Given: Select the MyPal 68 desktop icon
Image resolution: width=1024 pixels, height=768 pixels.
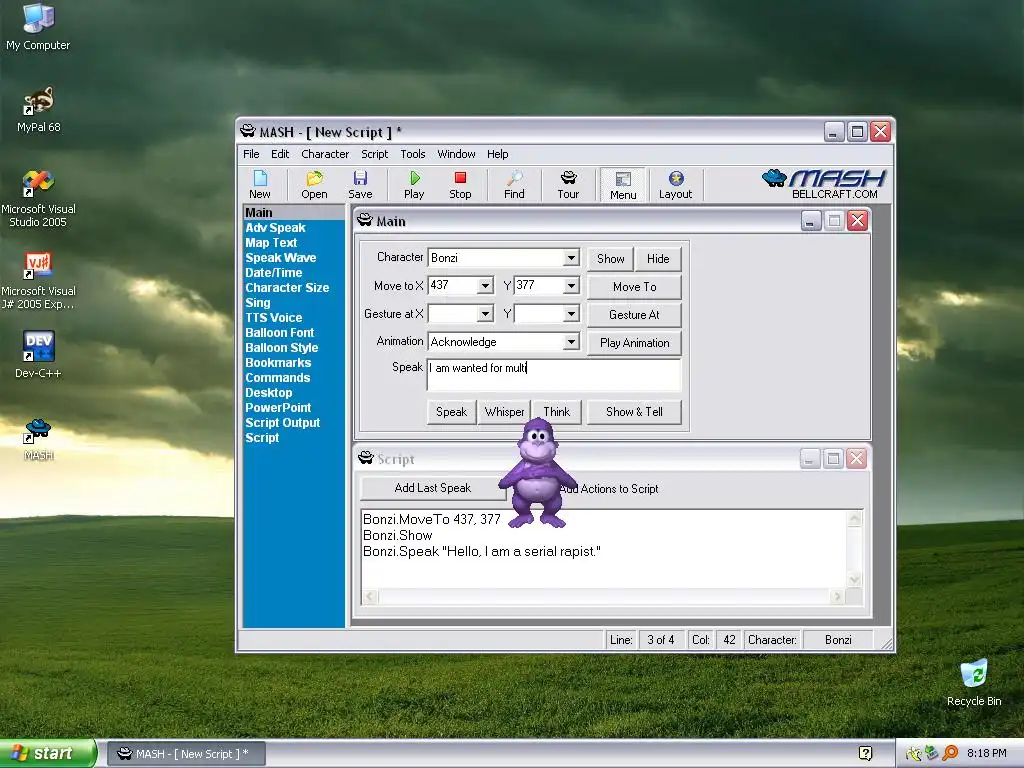Looking at the screenshot, I should pyautogui.click(x=39, y=110).
